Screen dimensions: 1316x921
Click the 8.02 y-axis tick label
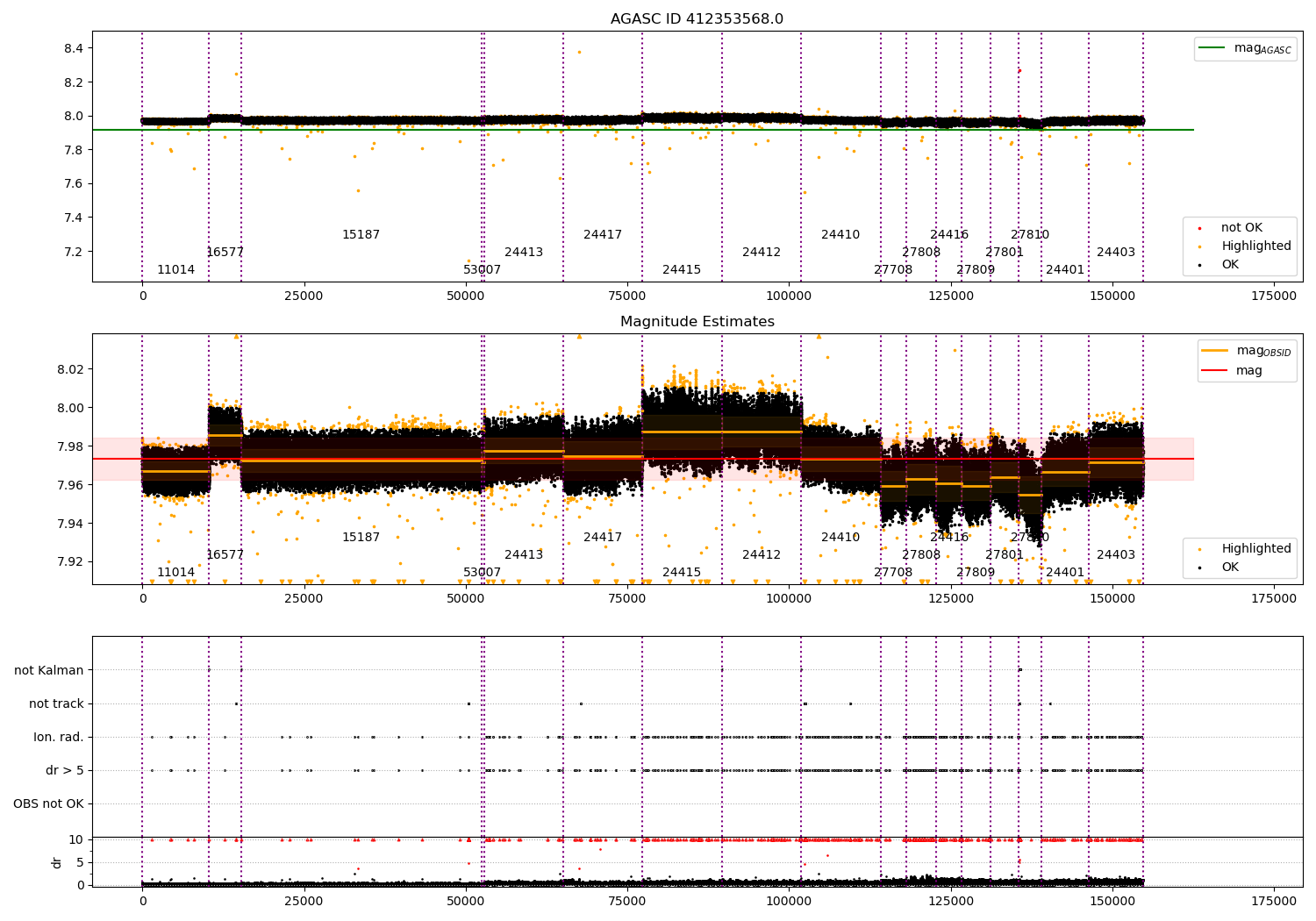click(x=70, y=369)
